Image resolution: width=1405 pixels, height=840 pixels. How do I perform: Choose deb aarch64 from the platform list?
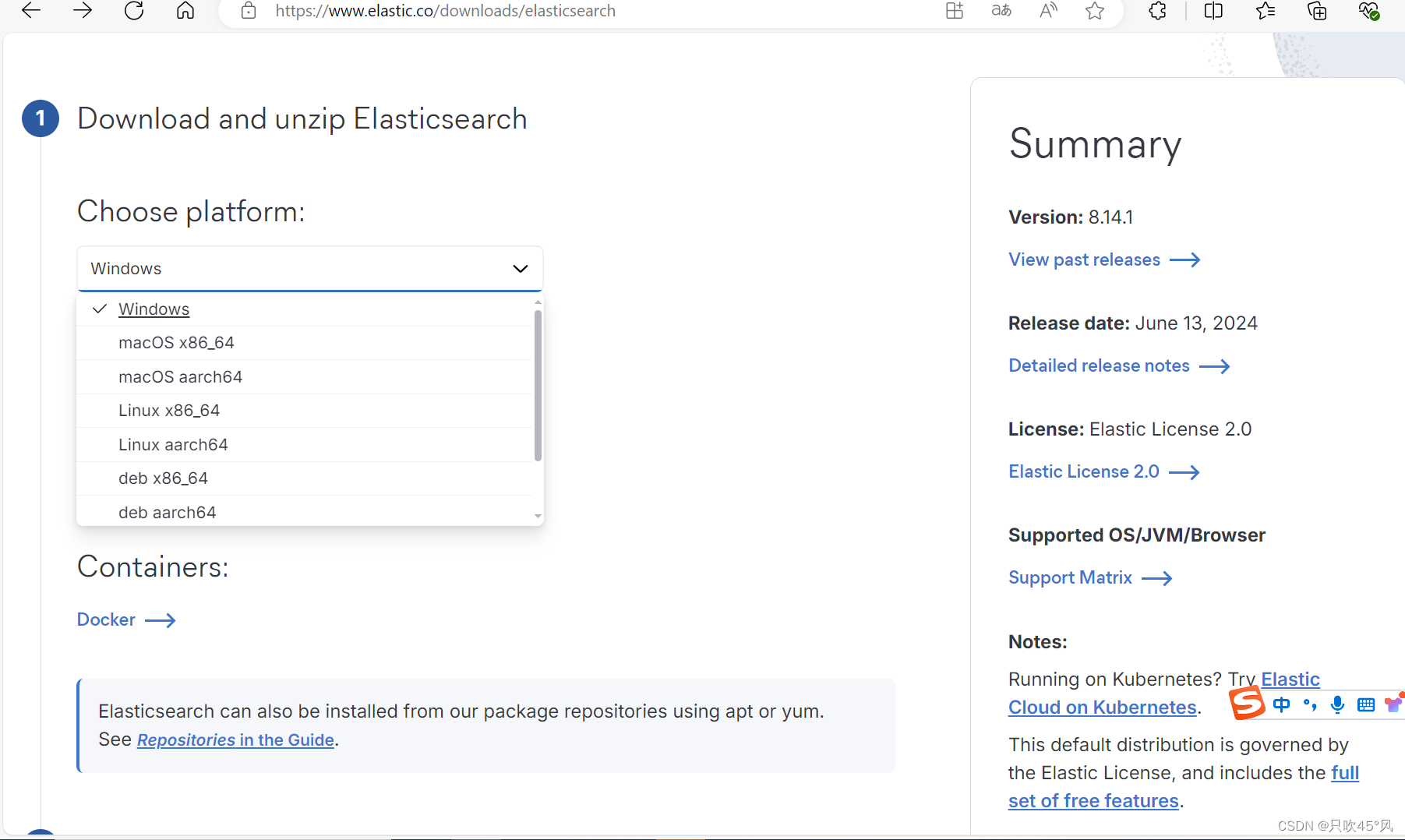305,512
